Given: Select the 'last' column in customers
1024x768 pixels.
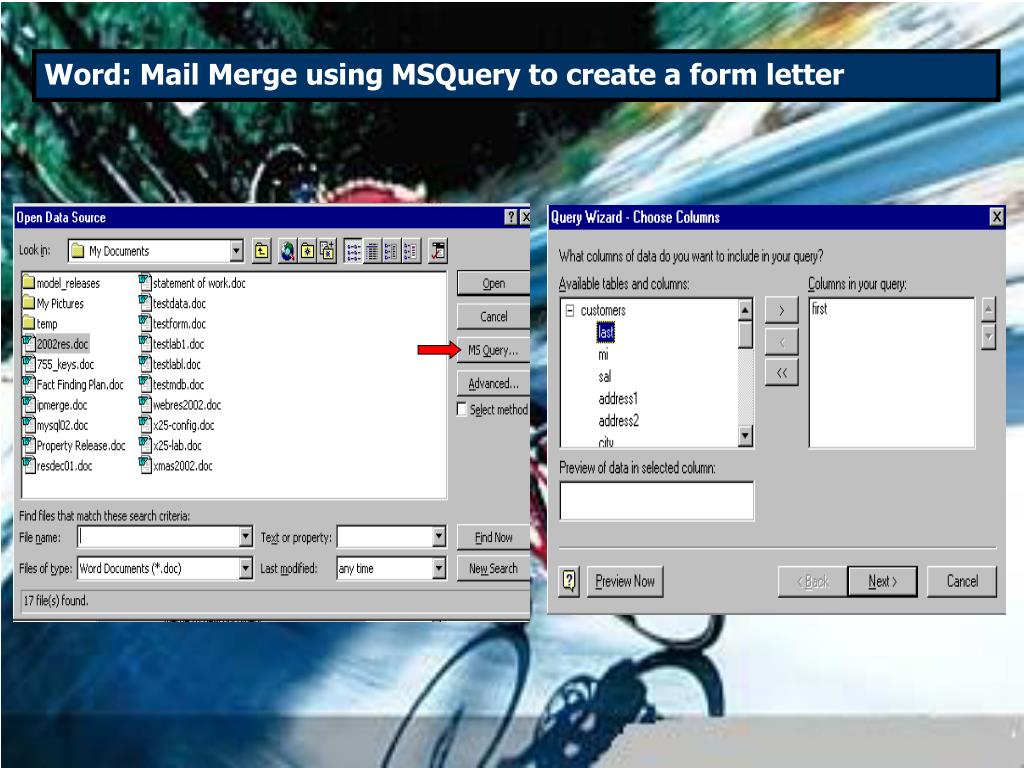Looking at the screenshot, I should (x=605, y=332).
